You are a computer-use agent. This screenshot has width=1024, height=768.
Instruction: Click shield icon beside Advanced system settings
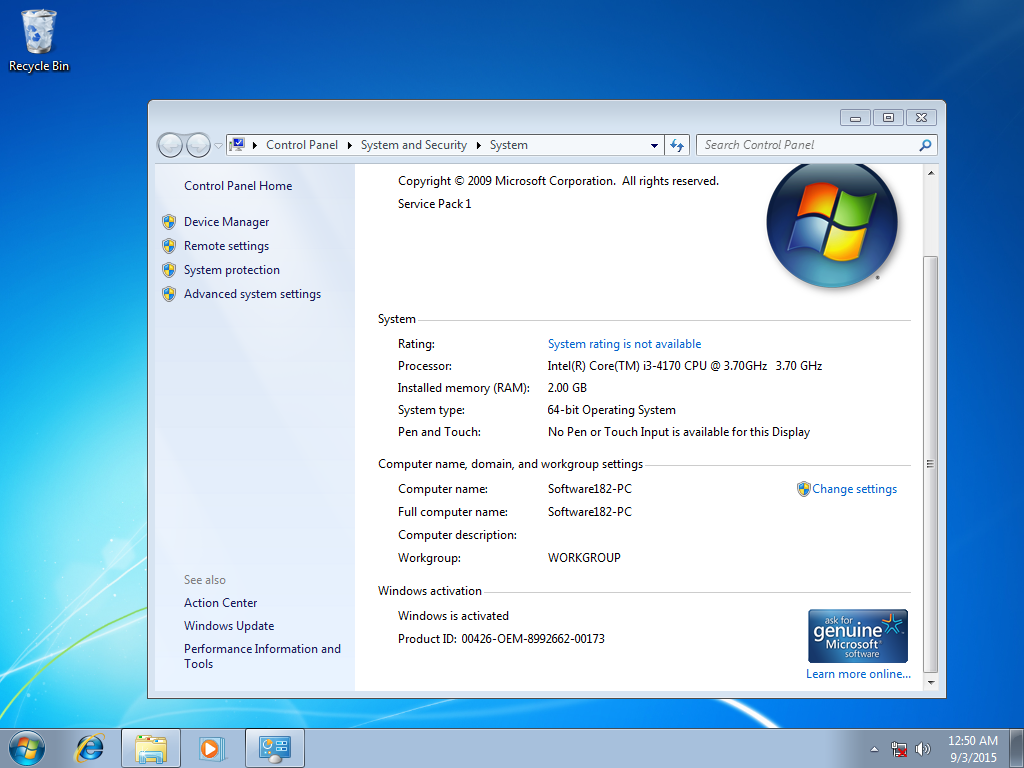pyautogui.click(x=169, y=294)
